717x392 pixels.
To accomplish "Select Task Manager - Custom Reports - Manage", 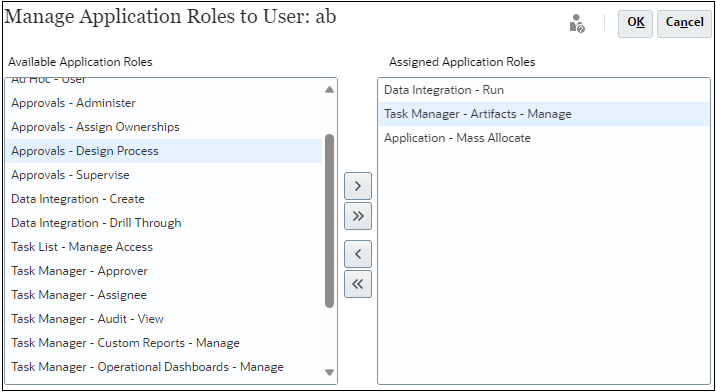I will (x=164, y=343).
